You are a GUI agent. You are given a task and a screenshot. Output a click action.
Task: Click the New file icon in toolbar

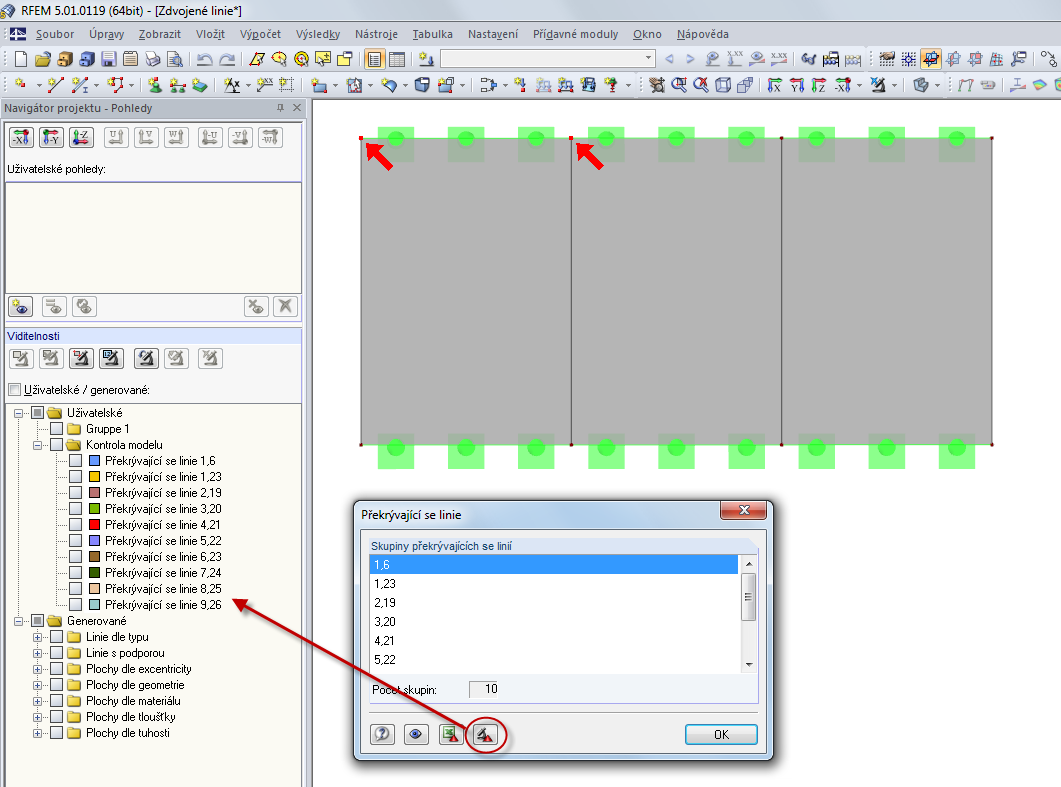[20, 60]
